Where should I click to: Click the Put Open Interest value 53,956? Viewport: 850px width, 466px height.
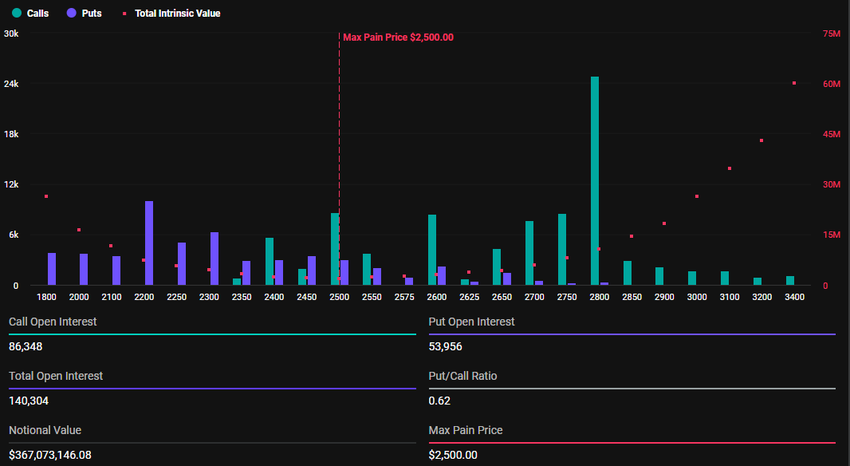click(448, 346)
